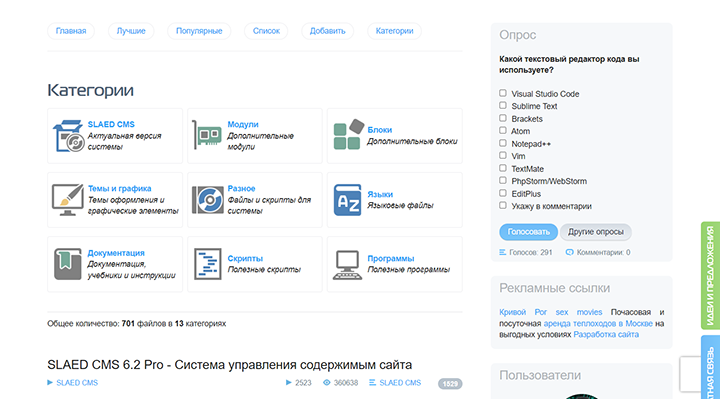
Task: Click the SLAED CMS author link beside list icon
Action: (x=400, y=382)
